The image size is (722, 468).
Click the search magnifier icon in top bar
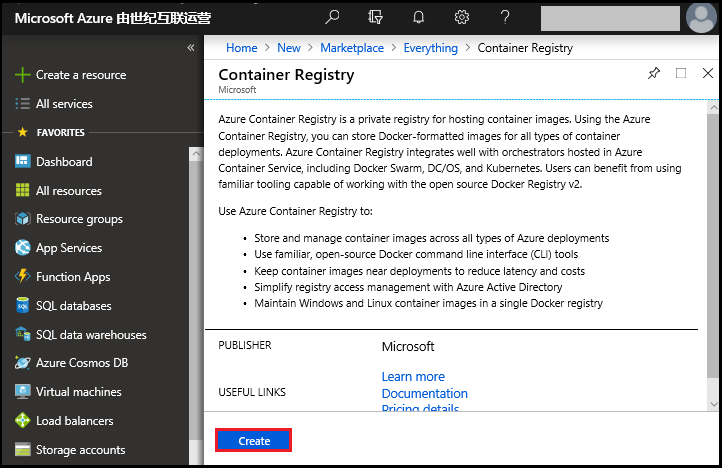pos(333,17)
